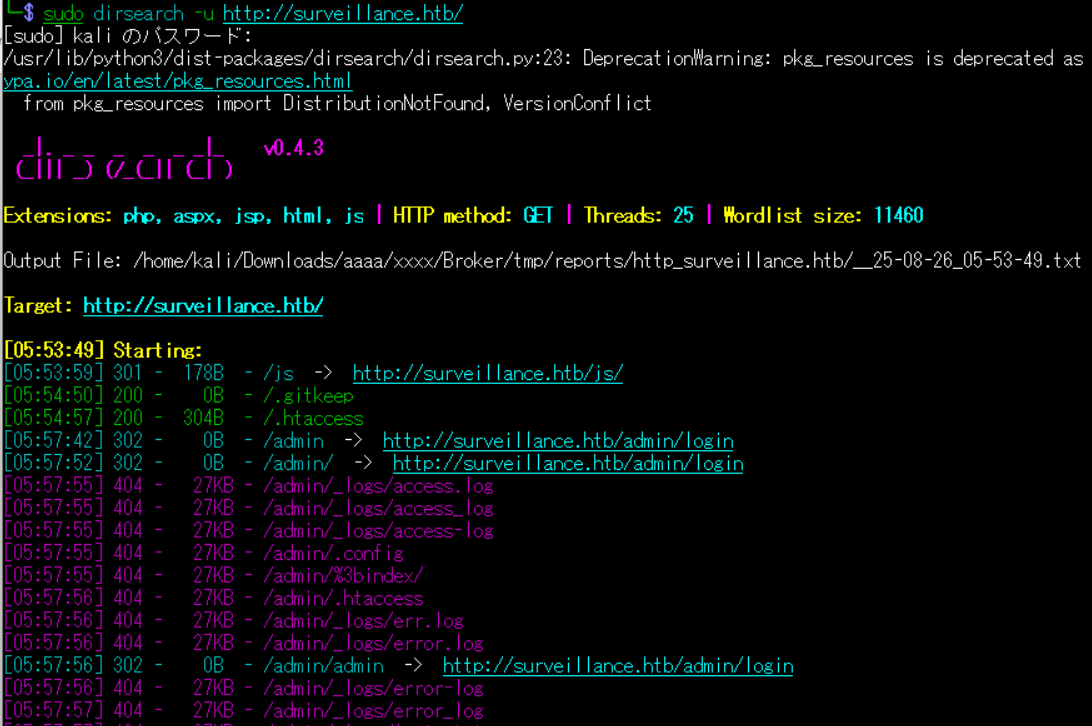Click the /admin/.config 404 result

coord(333,553)
